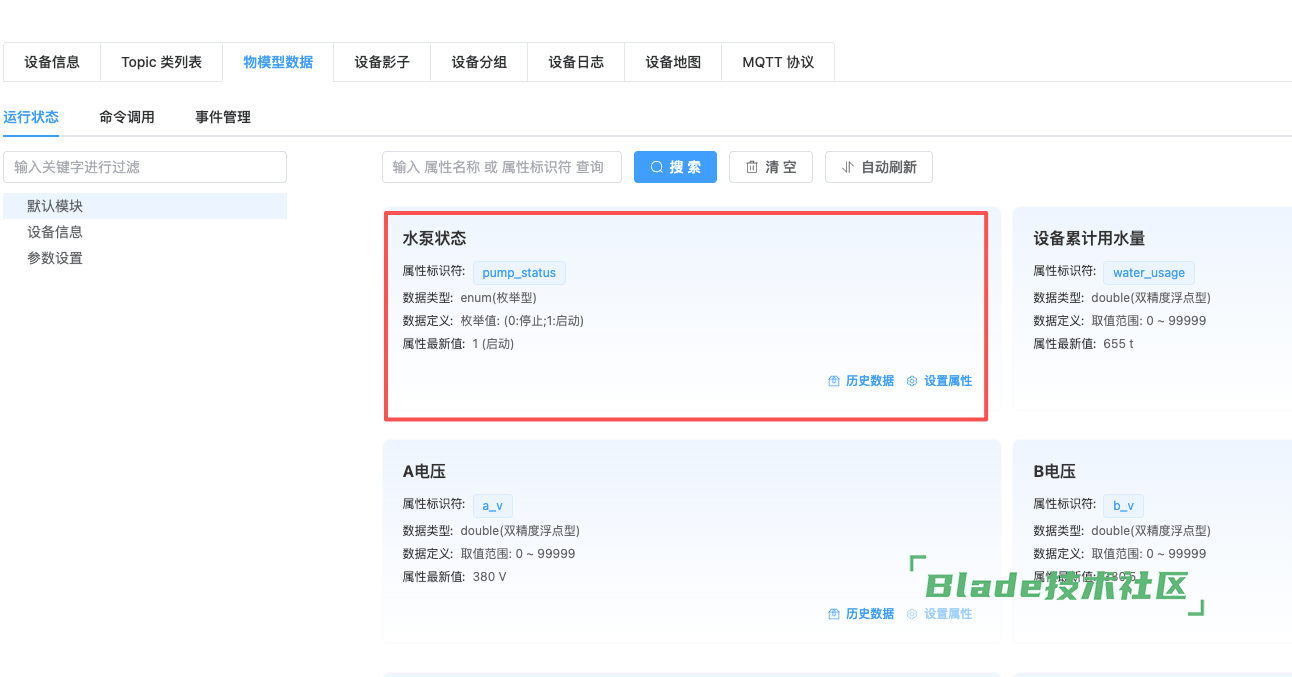Select the 命令调用 sub-tab
The height and width of the screenshot is (677, 1292).
coord(127,117)
